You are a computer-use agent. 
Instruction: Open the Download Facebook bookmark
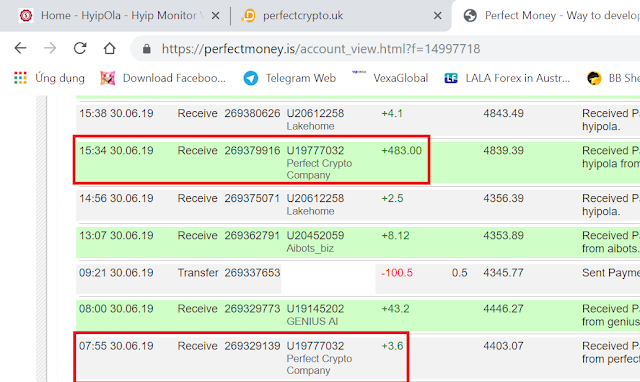163,78
